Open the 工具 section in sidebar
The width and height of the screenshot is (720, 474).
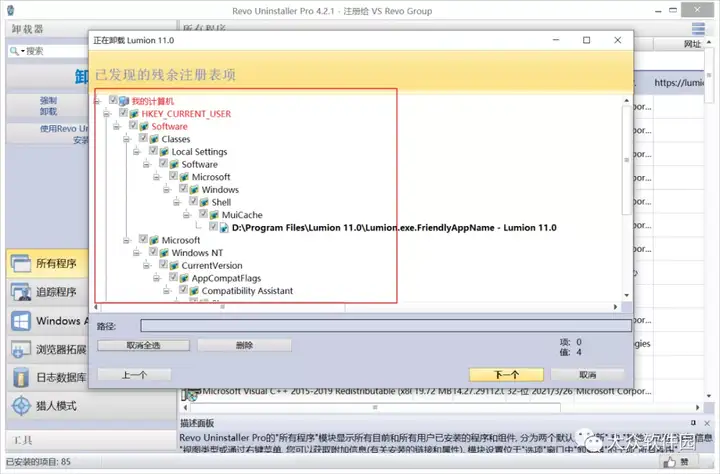91,440
